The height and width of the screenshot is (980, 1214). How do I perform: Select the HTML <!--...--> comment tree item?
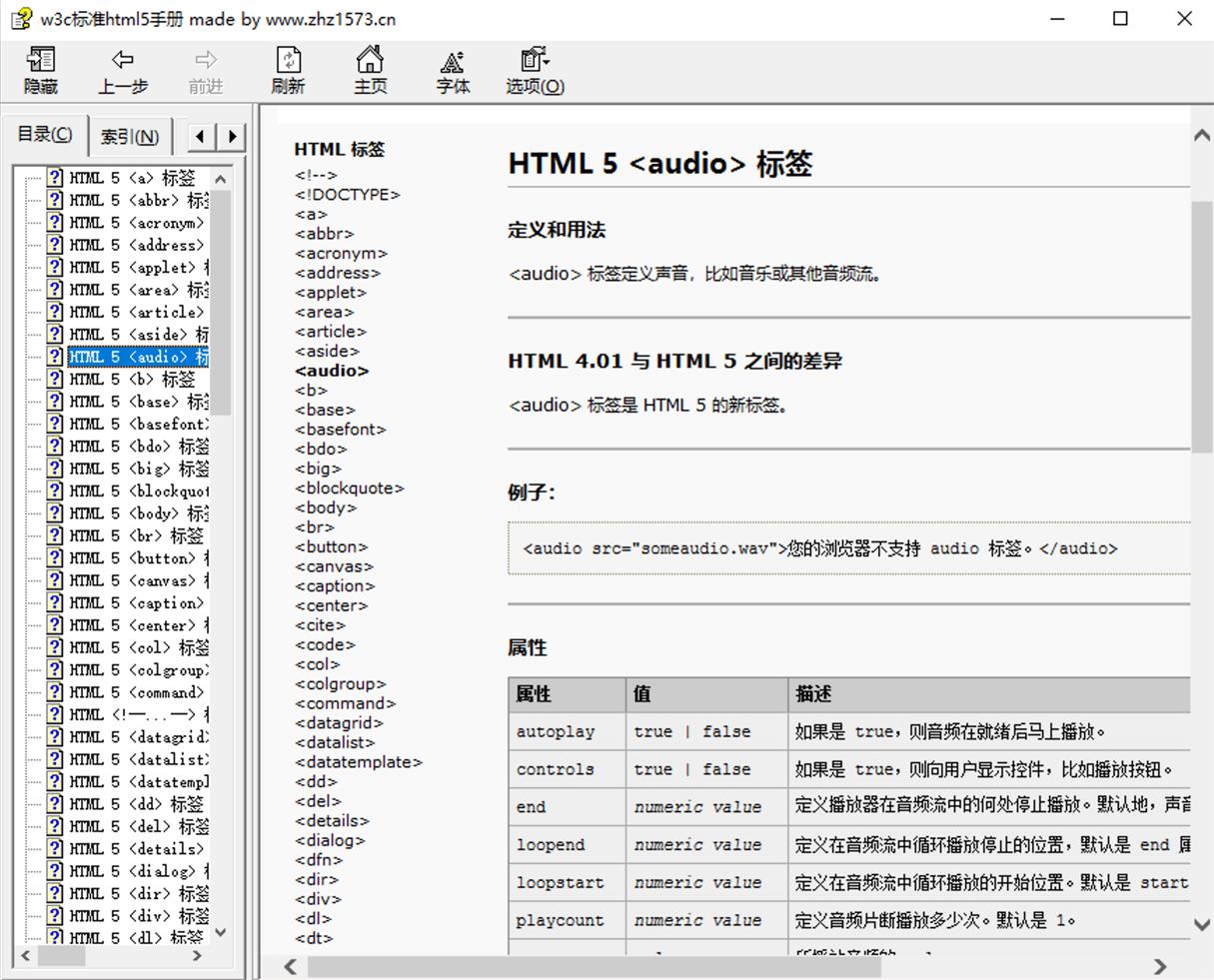pos(139,715)
